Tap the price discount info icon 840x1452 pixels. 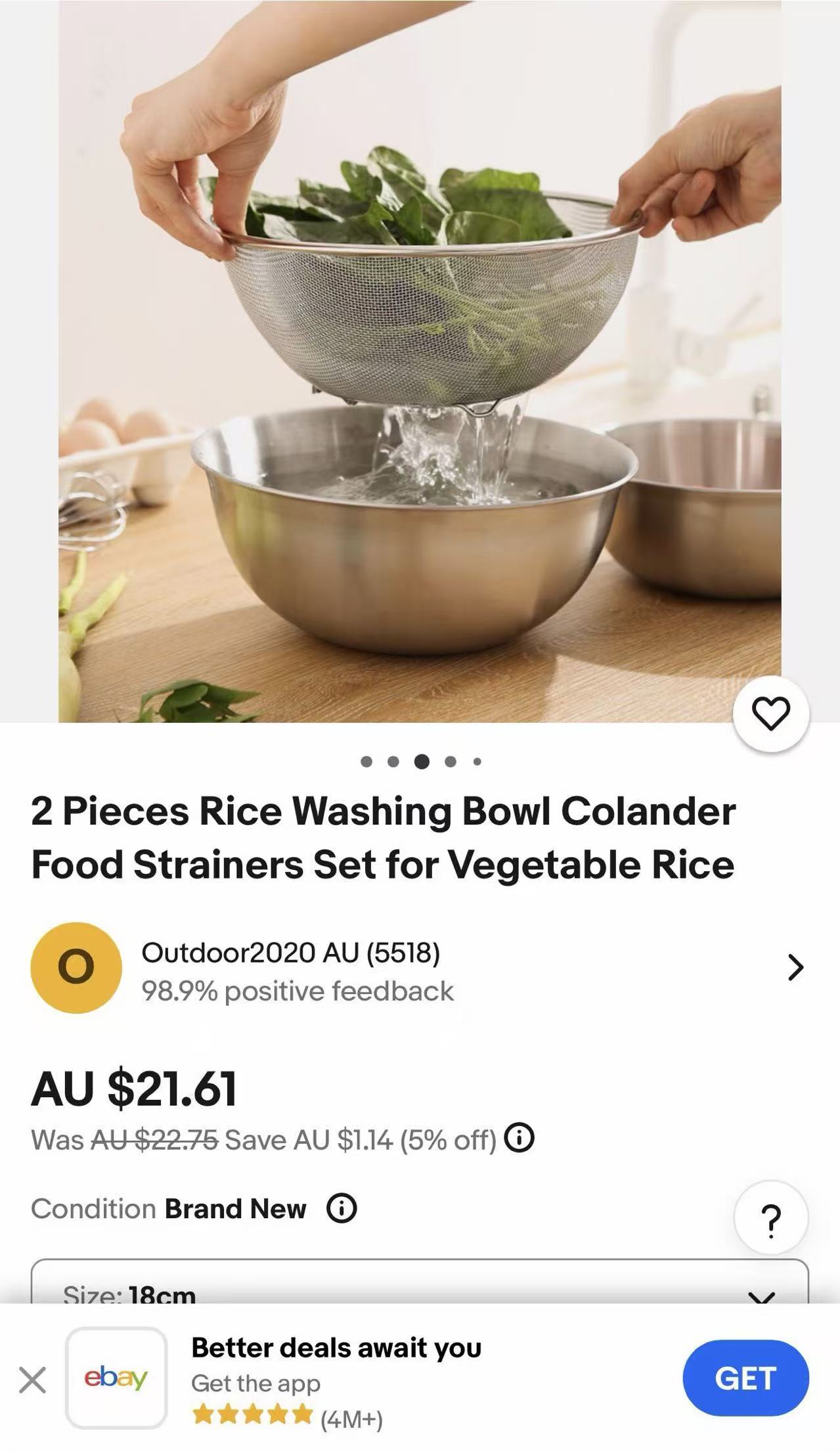(x=519, y=1138)
